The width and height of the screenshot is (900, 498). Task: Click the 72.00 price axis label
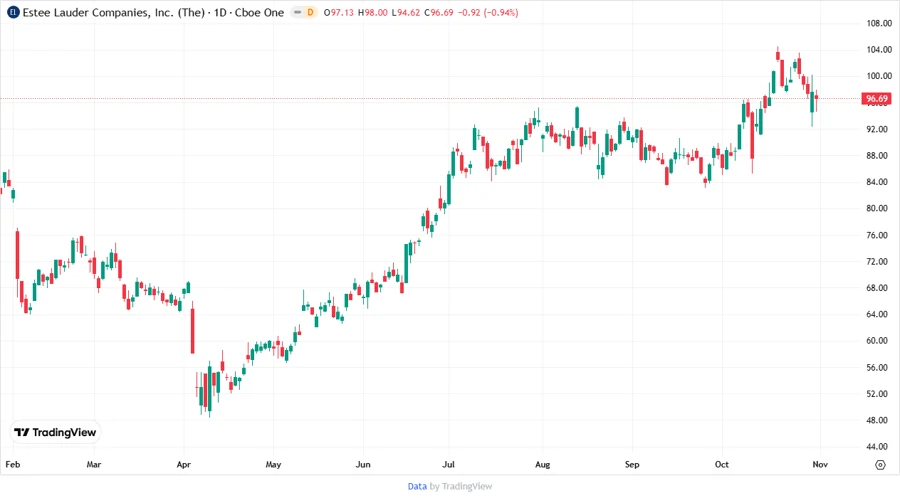coord(879,262)
